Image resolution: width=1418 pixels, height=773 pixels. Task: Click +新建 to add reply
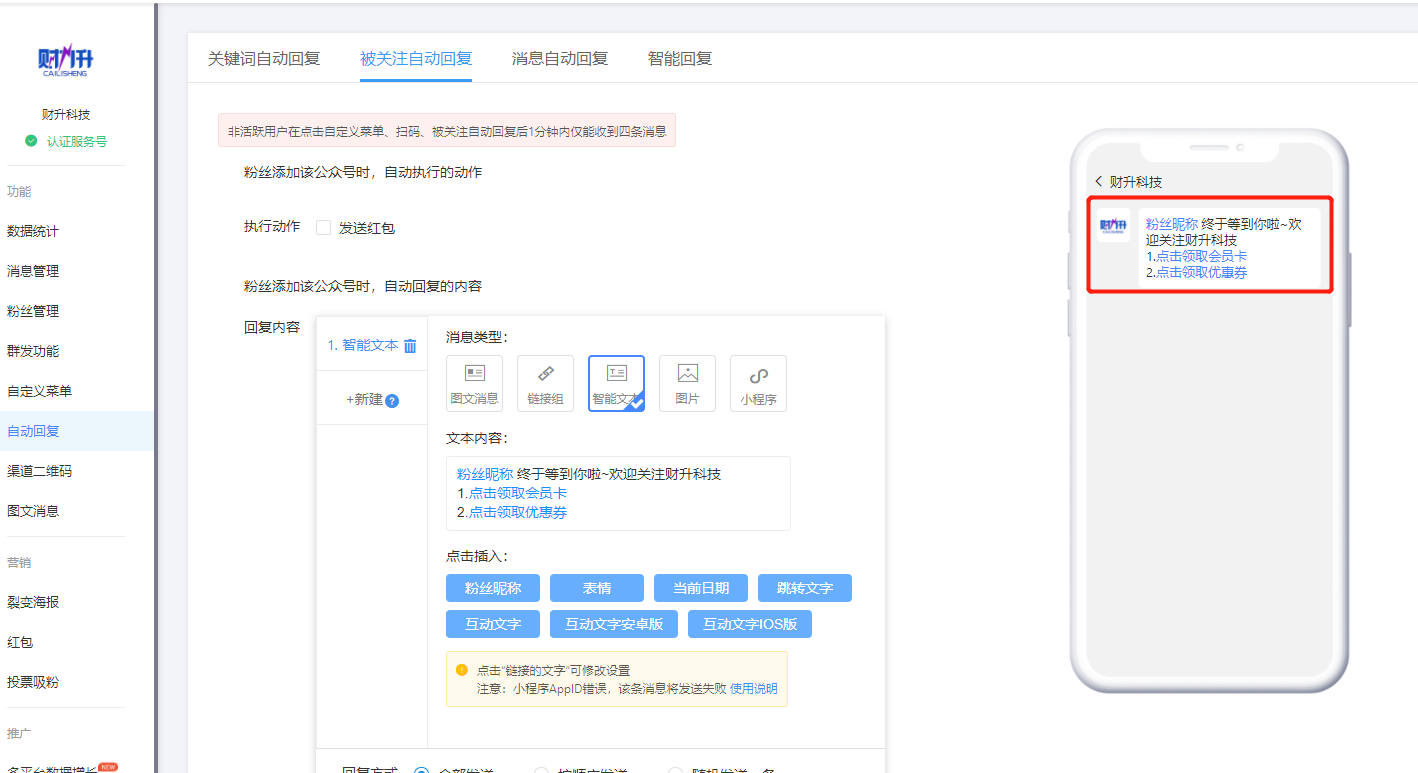pyautogui.click(x=364, y=400)
